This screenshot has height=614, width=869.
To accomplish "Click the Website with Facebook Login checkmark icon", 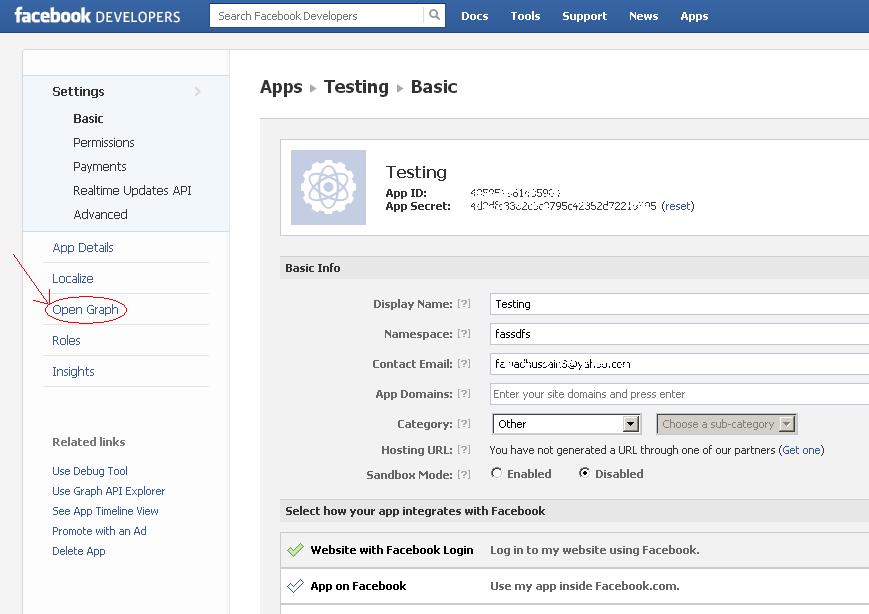I will 295,550.
